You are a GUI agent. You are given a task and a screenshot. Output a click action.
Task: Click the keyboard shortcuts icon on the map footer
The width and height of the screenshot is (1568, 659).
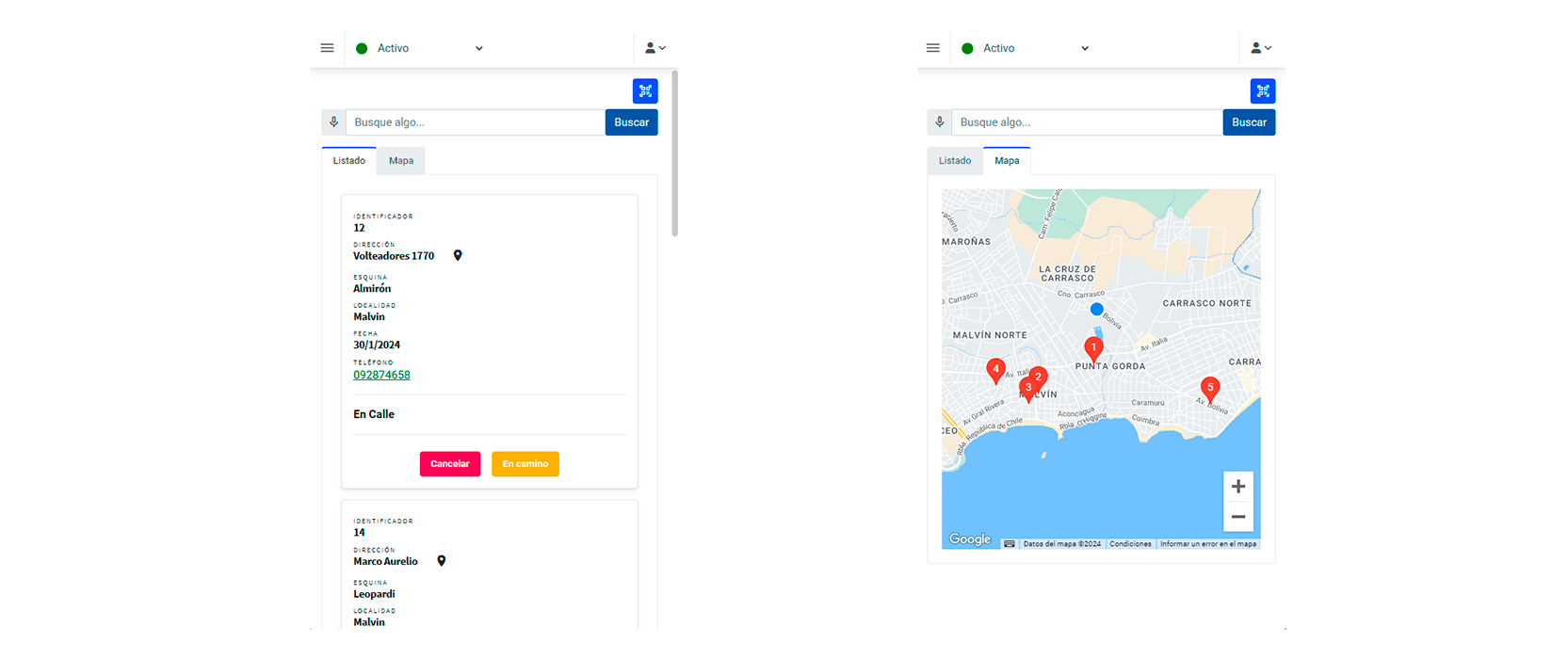1010,543
